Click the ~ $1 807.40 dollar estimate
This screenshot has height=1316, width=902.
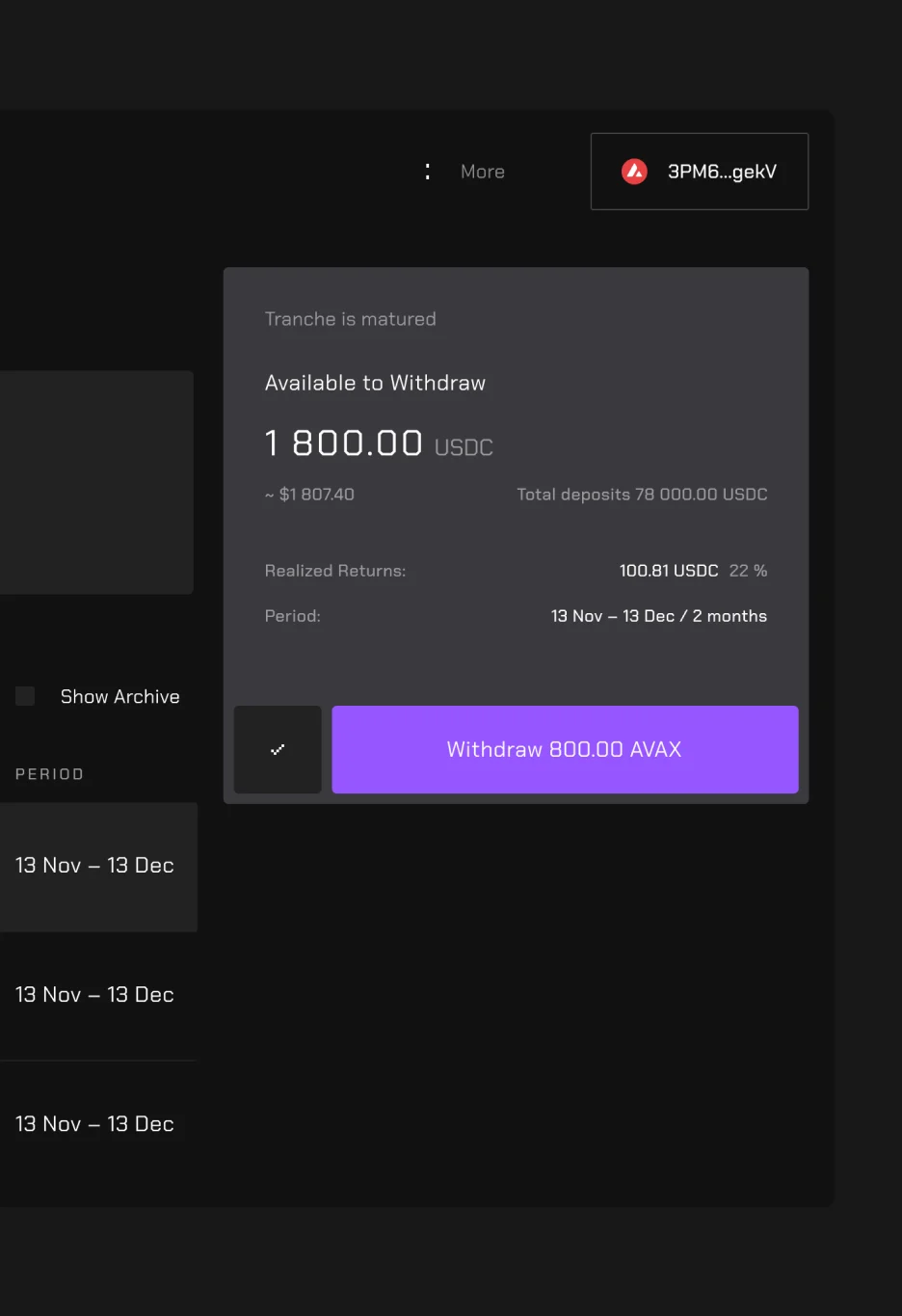click(309, 495)
